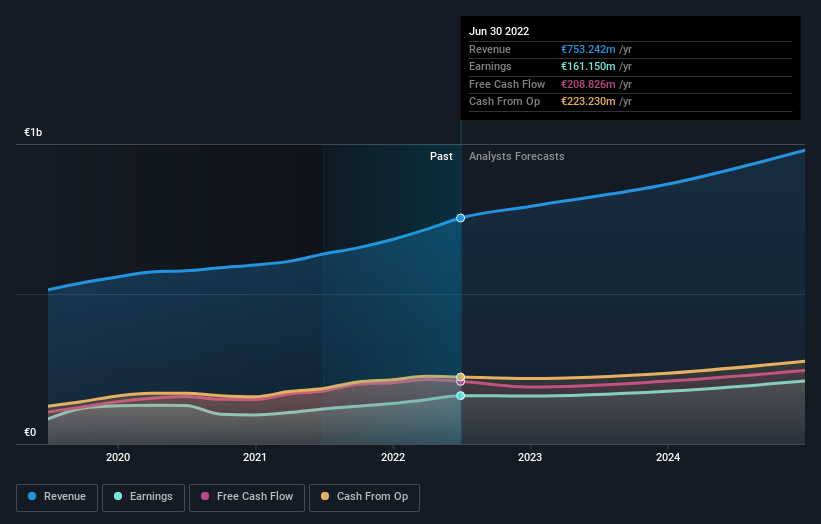The width and height of the screenshot is (821, 524).
Task: Click the Cash From Op label in tooltip
Action: 504,102
